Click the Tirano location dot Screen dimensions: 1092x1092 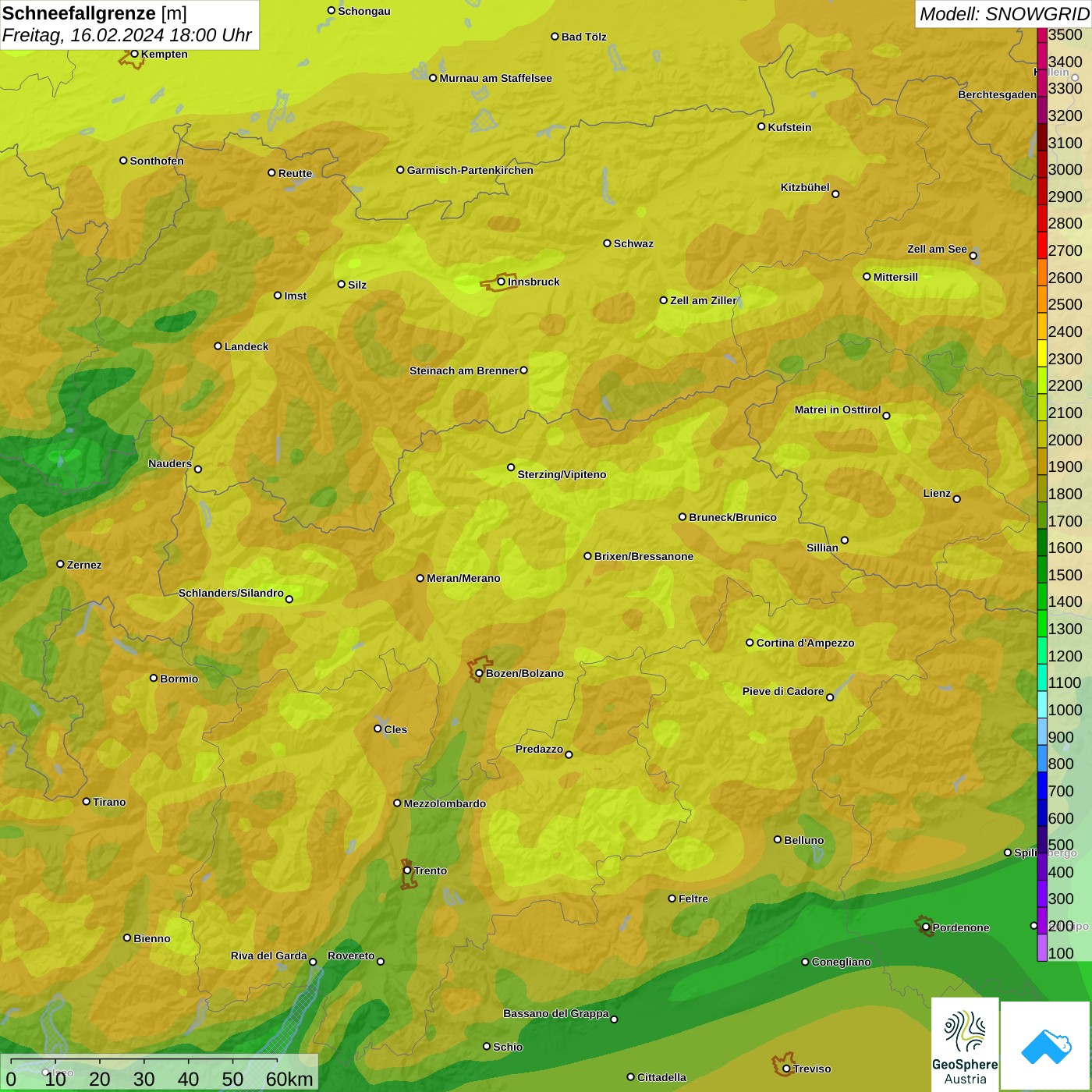[x=86, y=801]
